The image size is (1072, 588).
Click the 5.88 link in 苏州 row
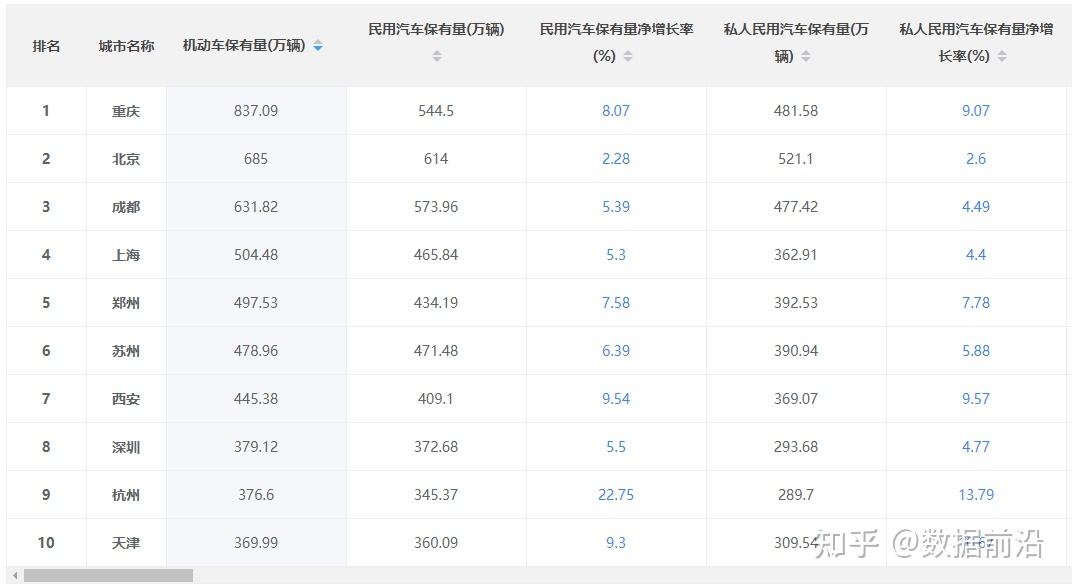coord(976,351)
